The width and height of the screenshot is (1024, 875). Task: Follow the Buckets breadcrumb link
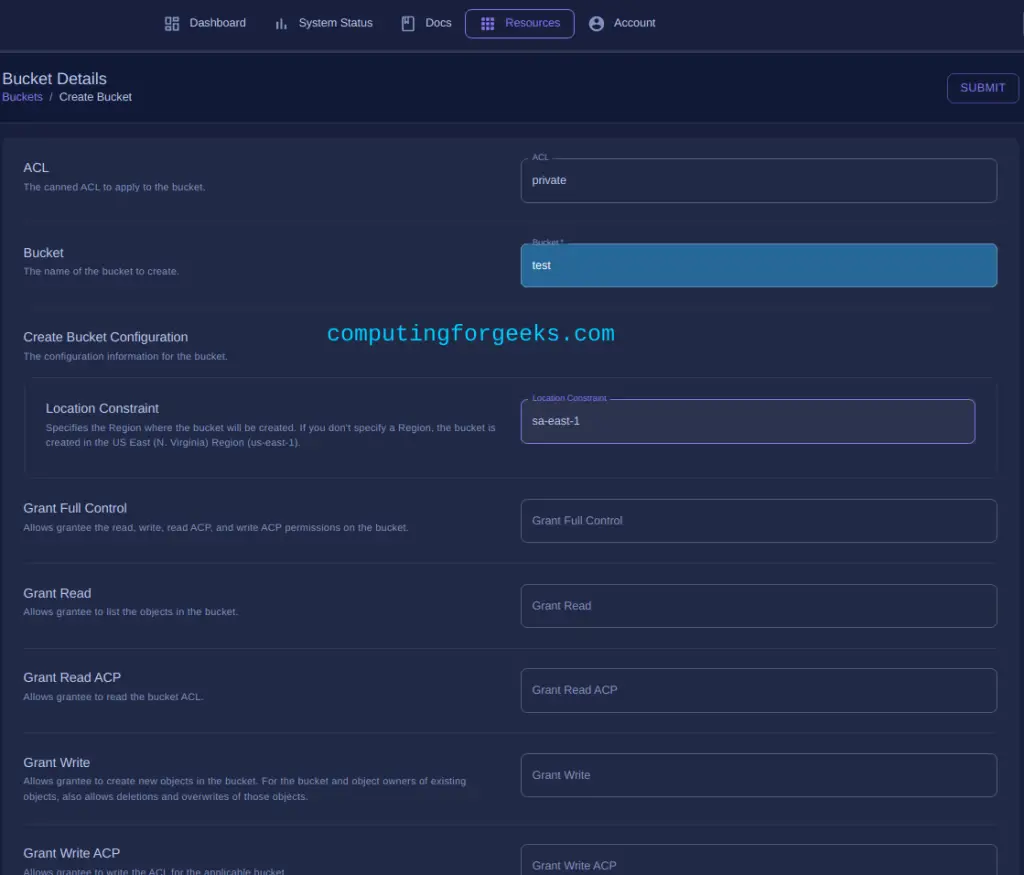coord(22,97)
